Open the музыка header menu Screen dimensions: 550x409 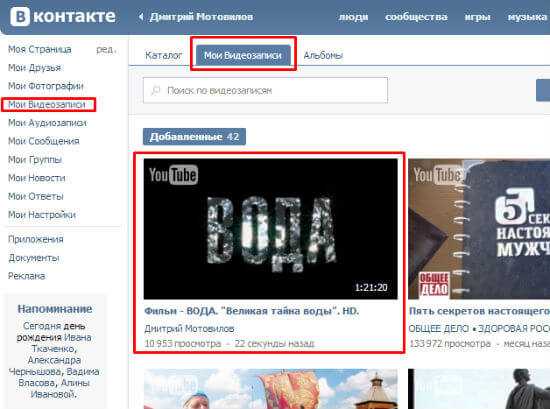(x=527, y=16)
